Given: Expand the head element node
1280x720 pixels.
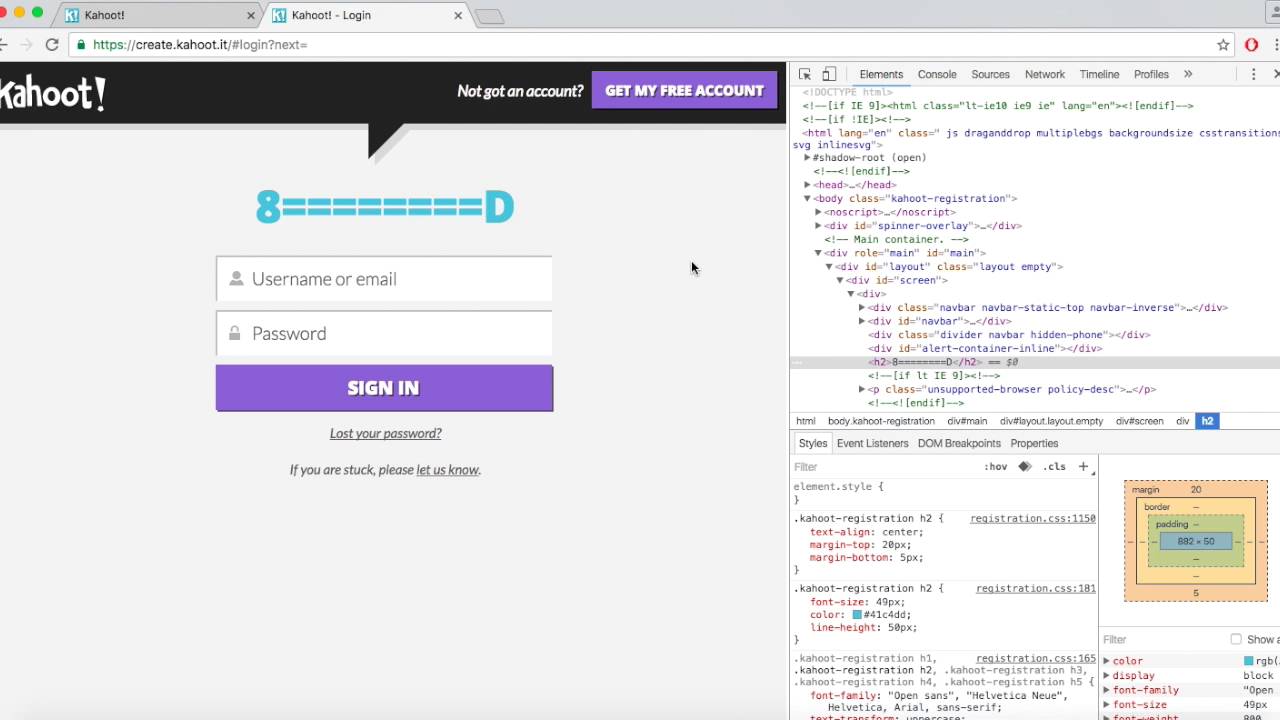Looking at the screenshot, I should tap(807, 185).
